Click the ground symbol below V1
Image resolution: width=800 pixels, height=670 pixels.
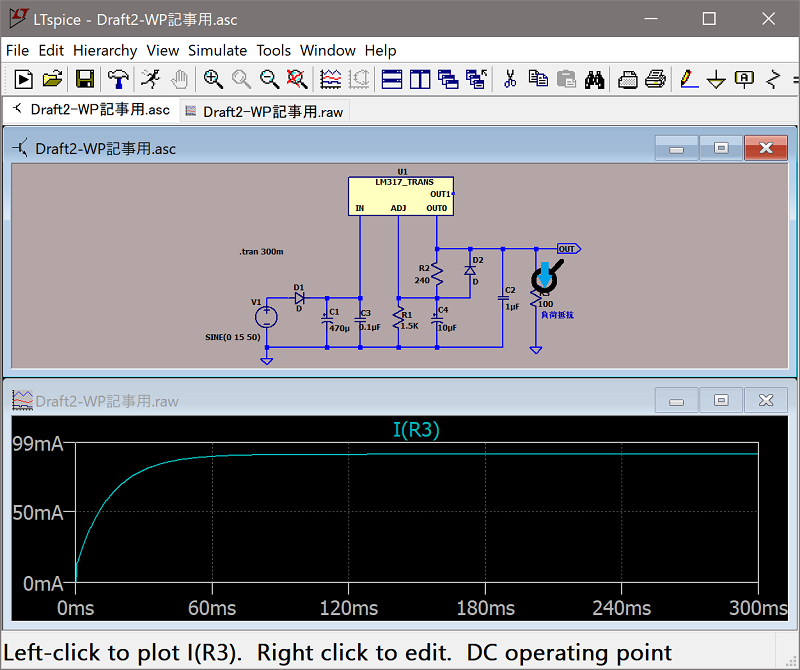click(x=266, y=360)
